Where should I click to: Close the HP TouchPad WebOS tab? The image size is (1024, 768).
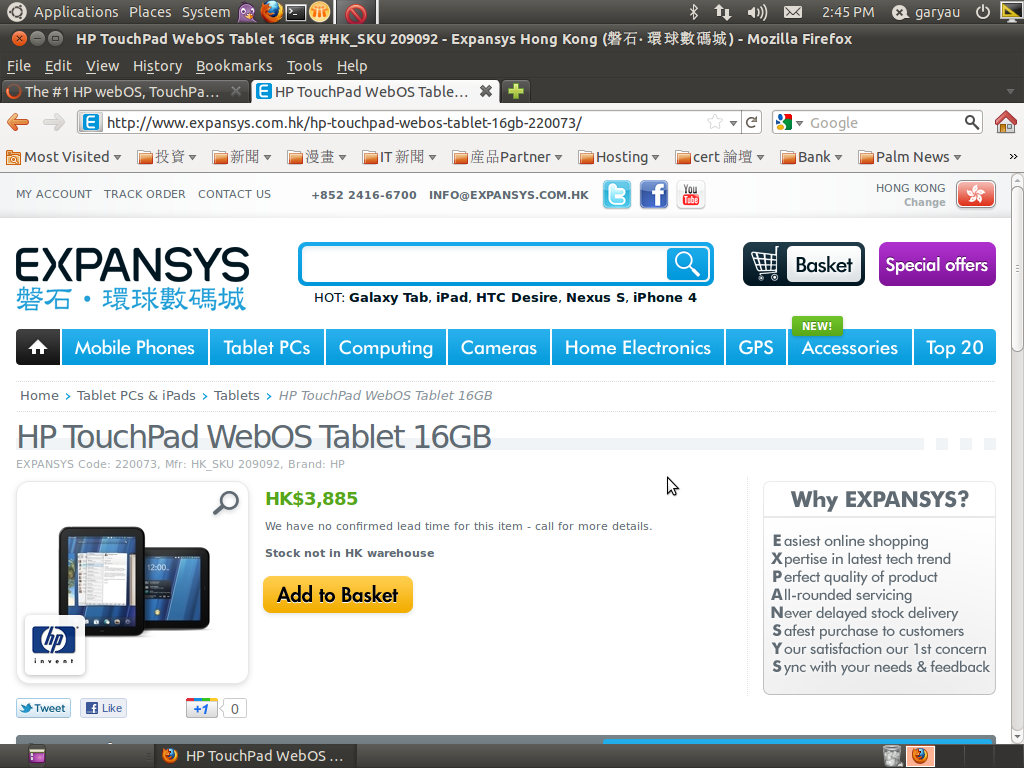pos(486,91)
